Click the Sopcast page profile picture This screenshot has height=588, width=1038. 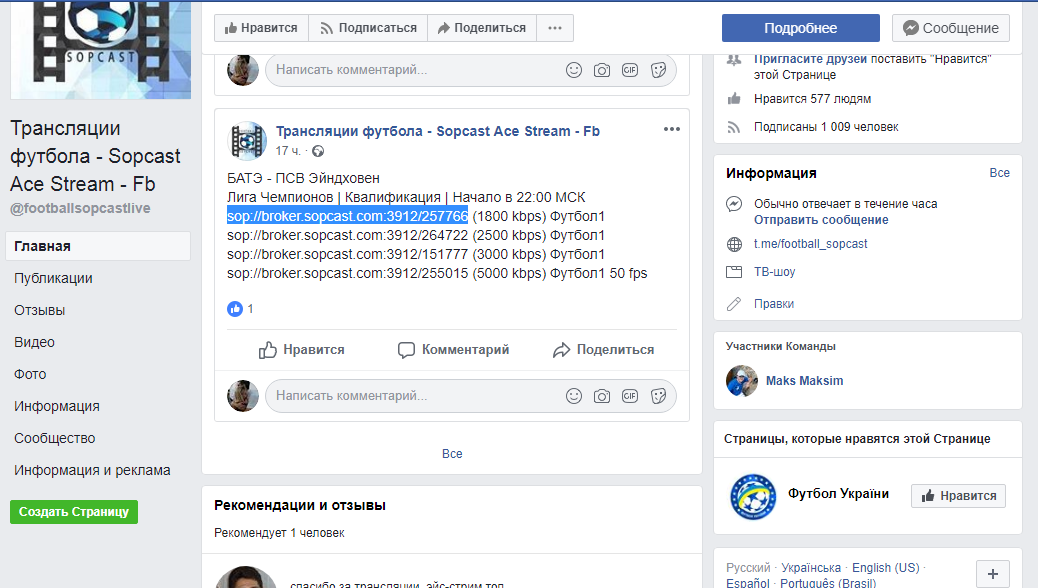tap(101, 50)
